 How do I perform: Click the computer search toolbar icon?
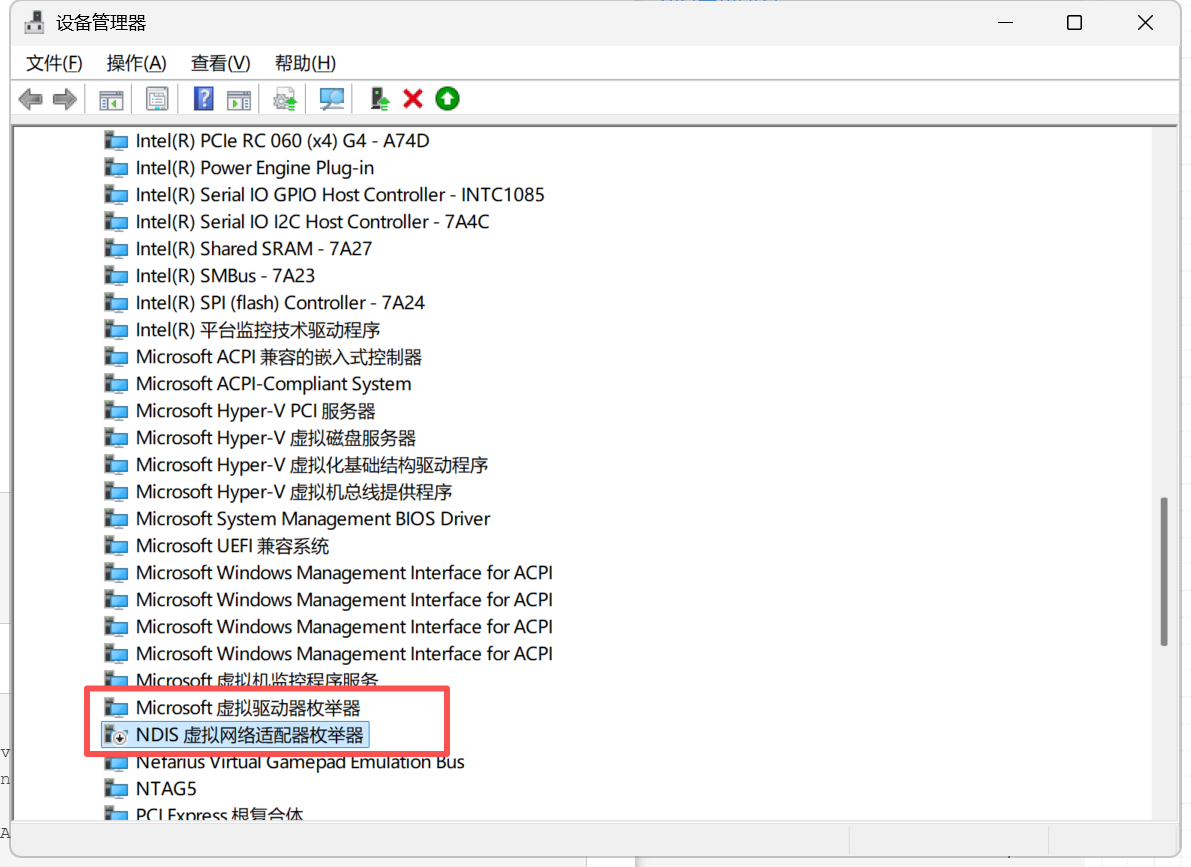pos(331,98)
